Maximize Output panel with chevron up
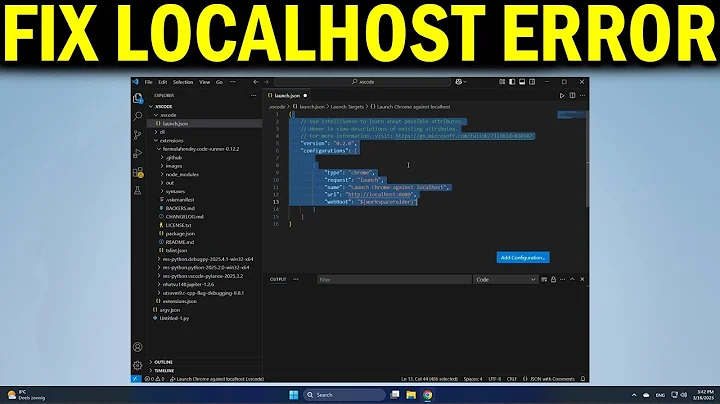 (x=572, y=279)
